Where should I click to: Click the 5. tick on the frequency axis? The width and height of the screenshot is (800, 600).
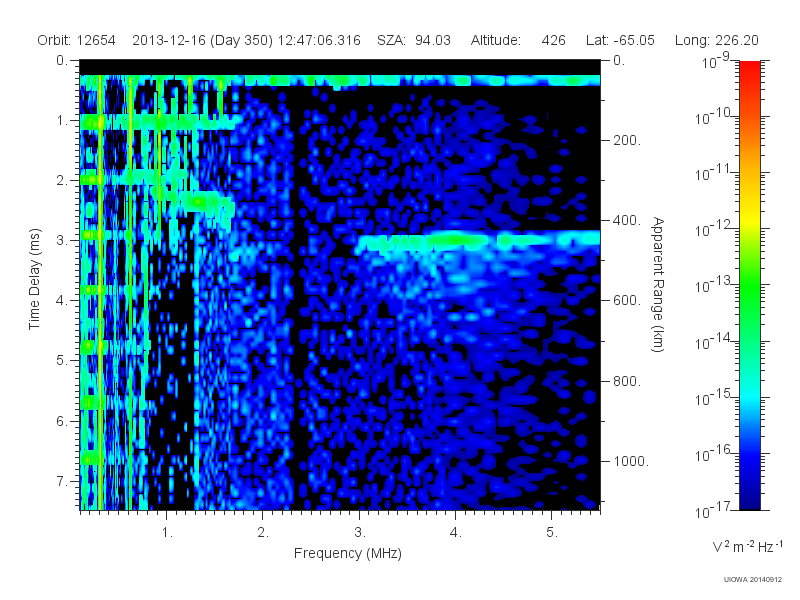tap(552, 532)
